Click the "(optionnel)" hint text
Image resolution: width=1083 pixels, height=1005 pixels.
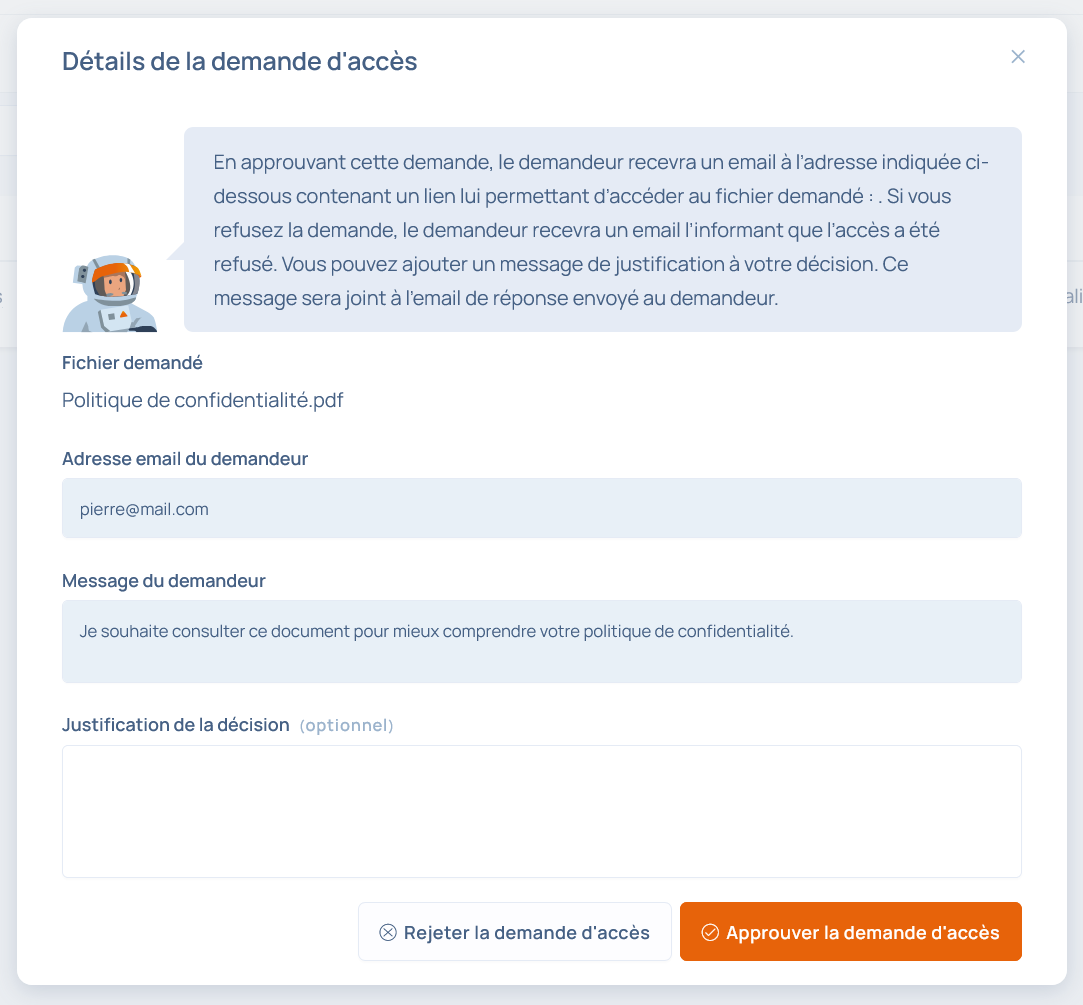click(347, 726)
